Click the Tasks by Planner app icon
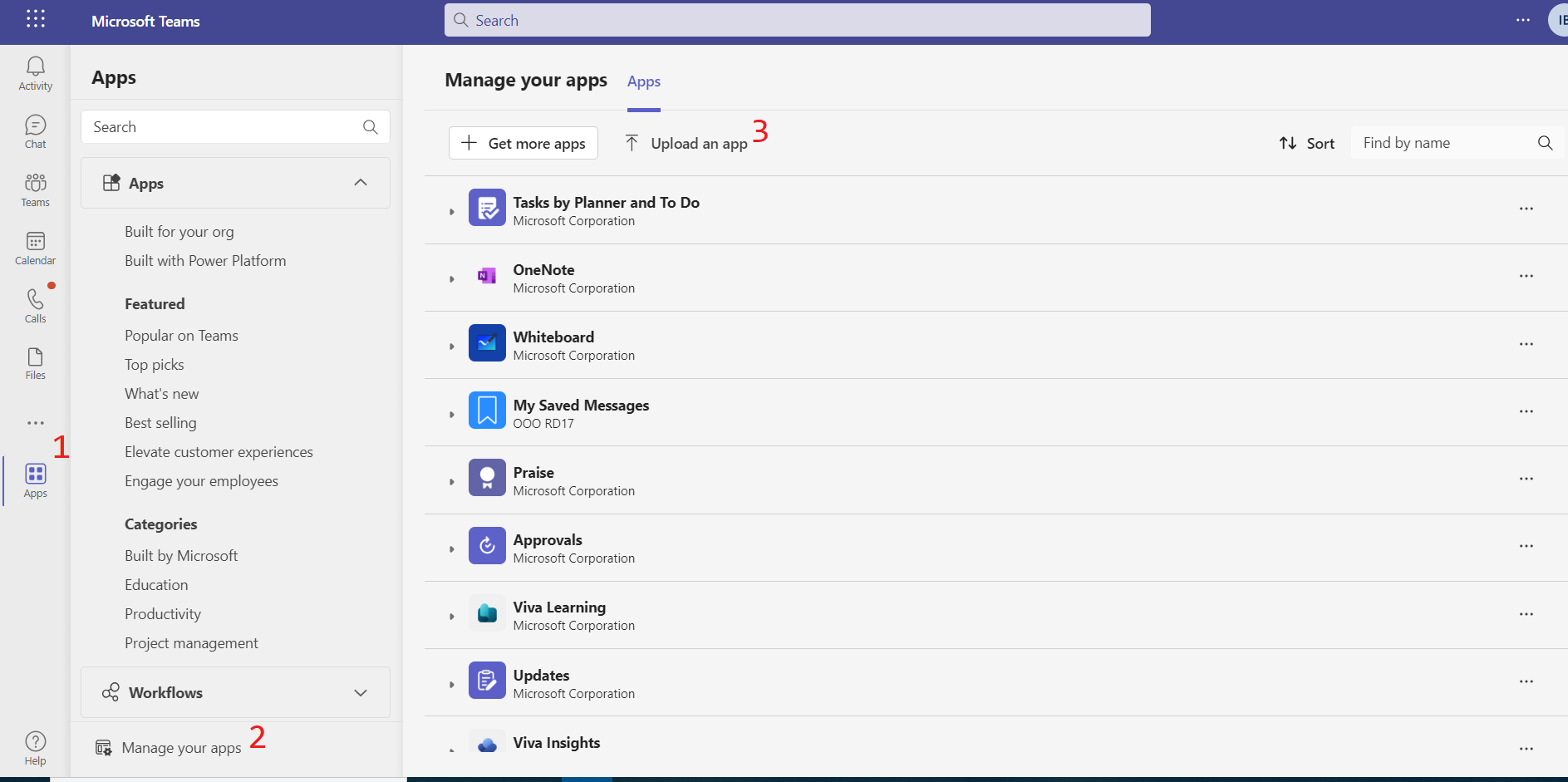This screenshot has height=782, width=1568. (x=487, y=208)
